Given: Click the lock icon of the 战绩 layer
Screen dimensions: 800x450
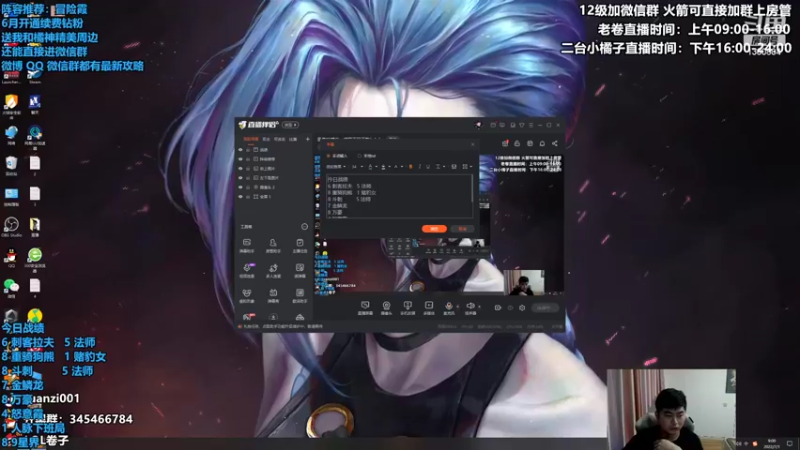Looking at the screenshot, I should (x=248, y=150).
